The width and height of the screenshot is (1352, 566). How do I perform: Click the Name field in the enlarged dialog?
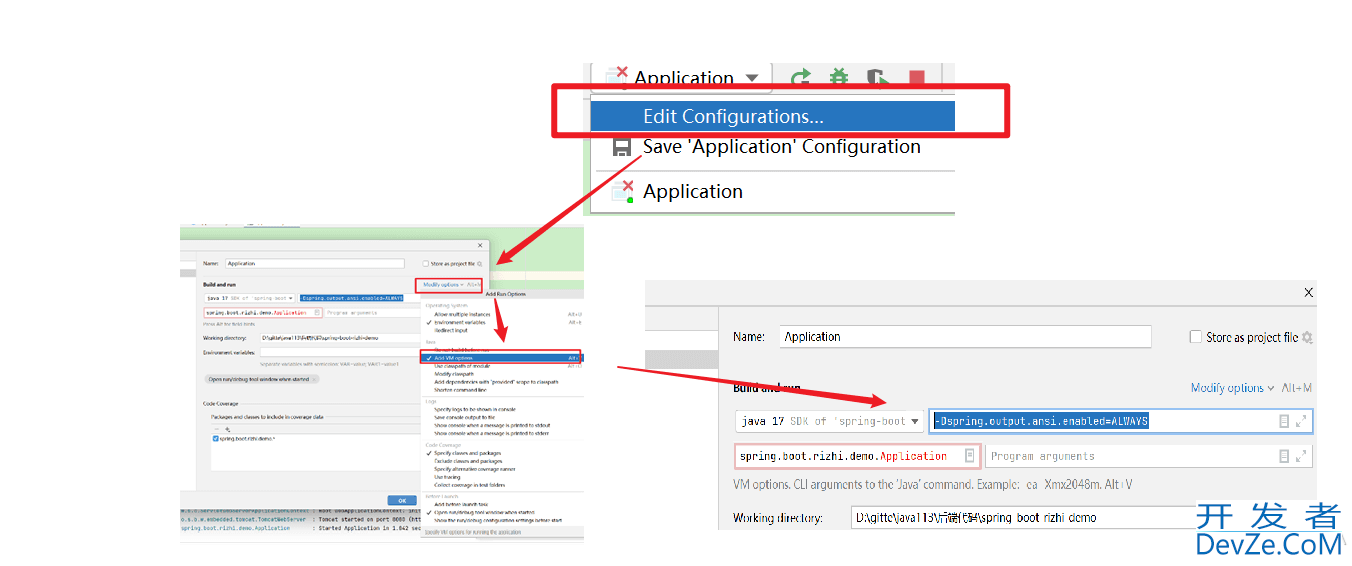(x=965, y=337)
